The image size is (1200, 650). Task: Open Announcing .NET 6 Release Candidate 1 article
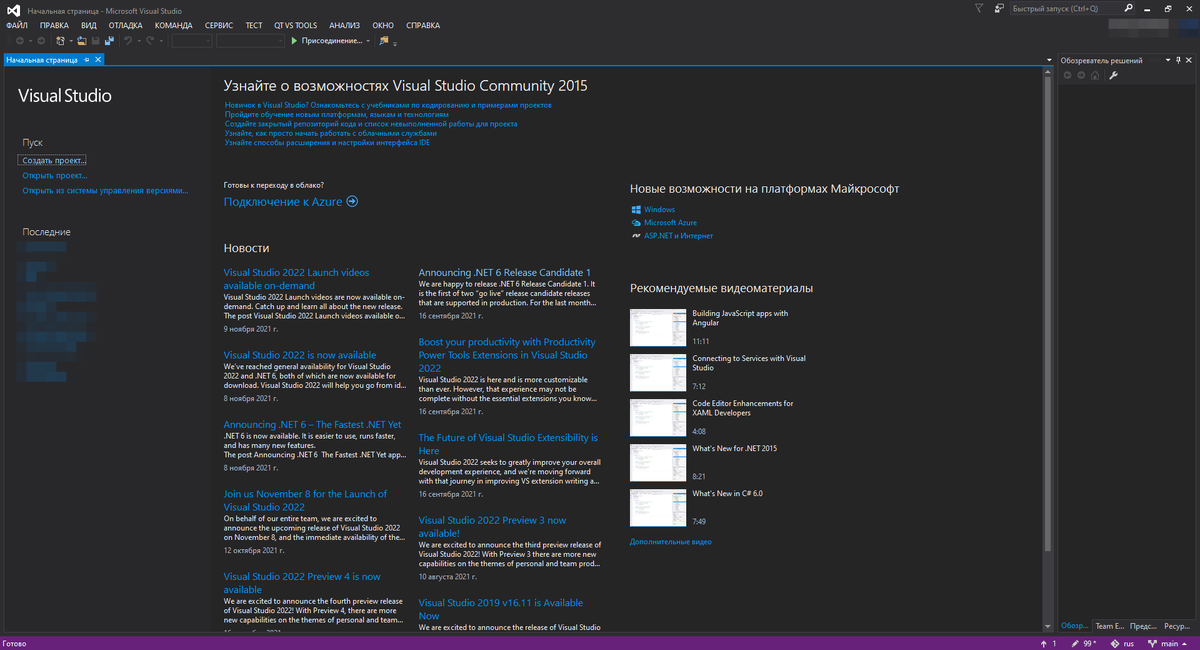tap(505, 272)
